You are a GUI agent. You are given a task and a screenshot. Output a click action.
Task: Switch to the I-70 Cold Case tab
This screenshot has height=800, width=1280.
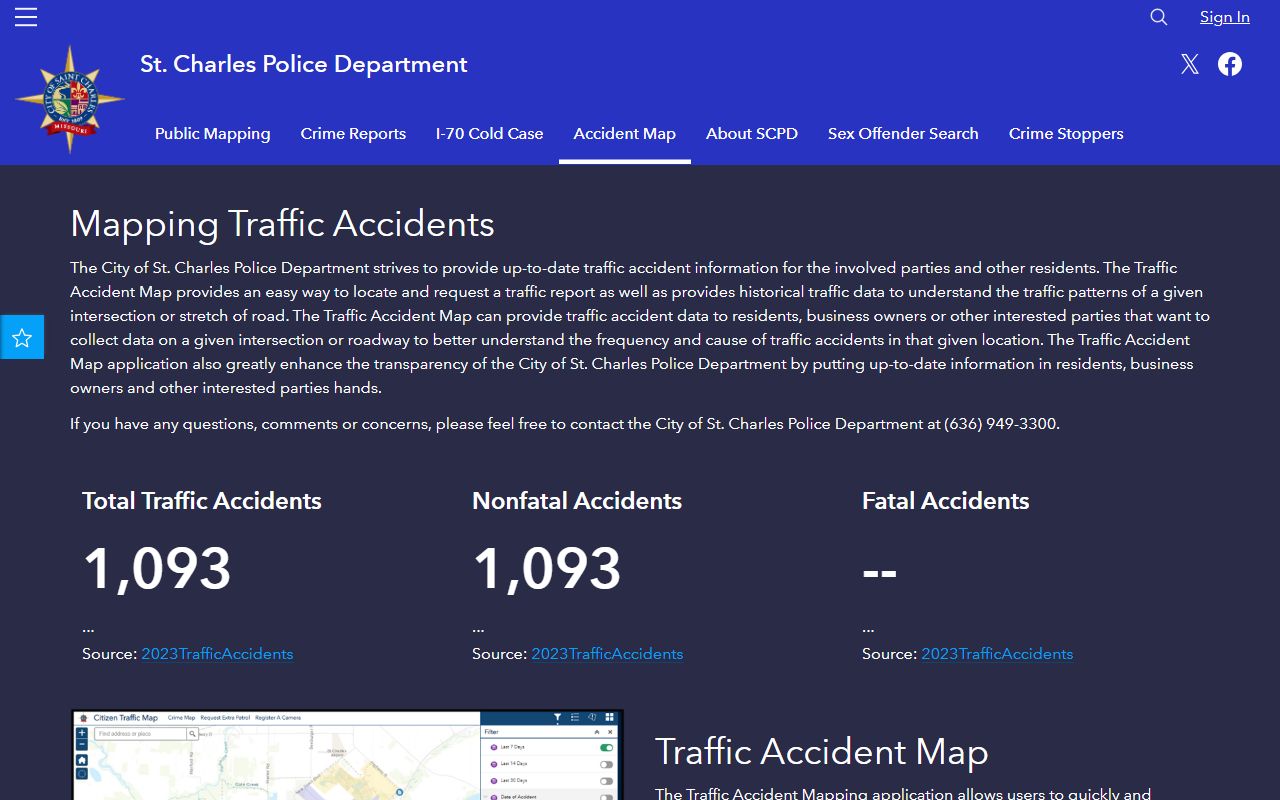click(490, 133)
